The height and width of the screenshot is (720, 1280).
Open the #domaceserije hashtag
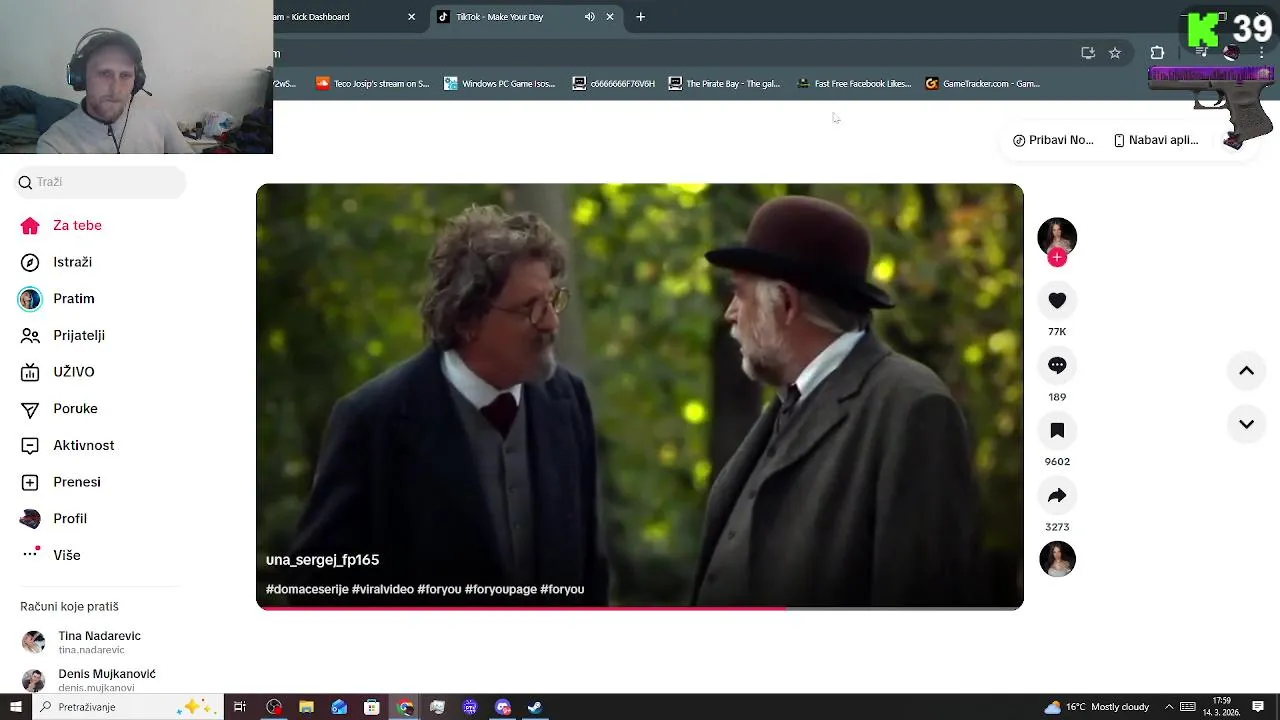[307, 589]
